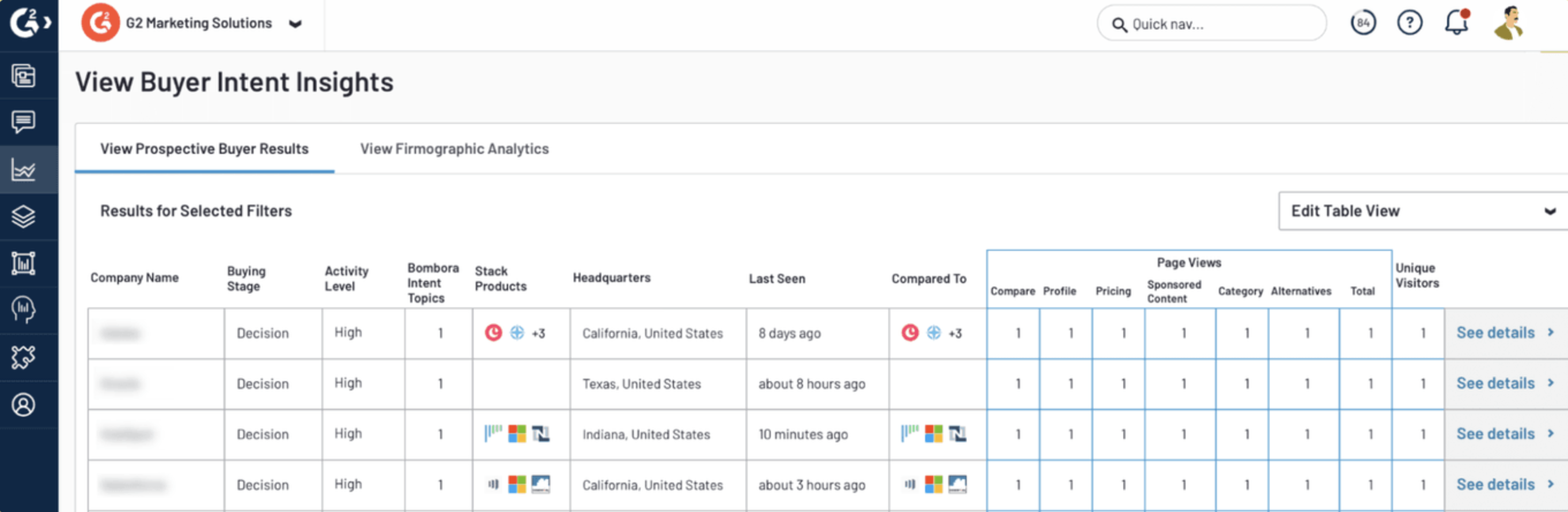
Task: Open See details for the Texas row
Action: tap(1505, 383)
